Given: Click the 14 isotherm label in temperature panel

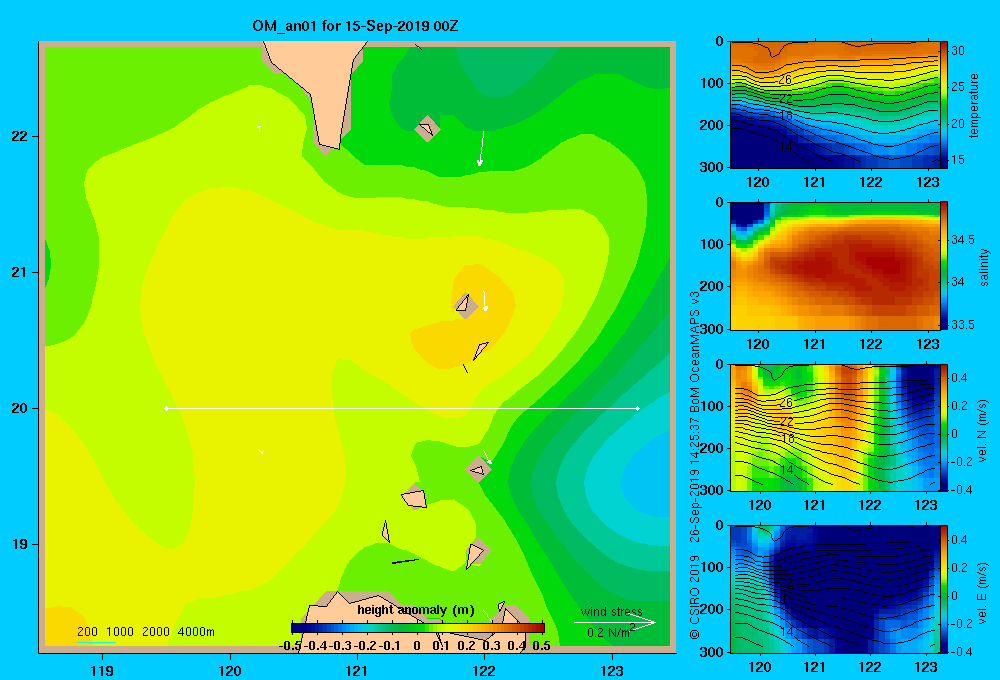Looking at the screenshot, I should (786, 147).
